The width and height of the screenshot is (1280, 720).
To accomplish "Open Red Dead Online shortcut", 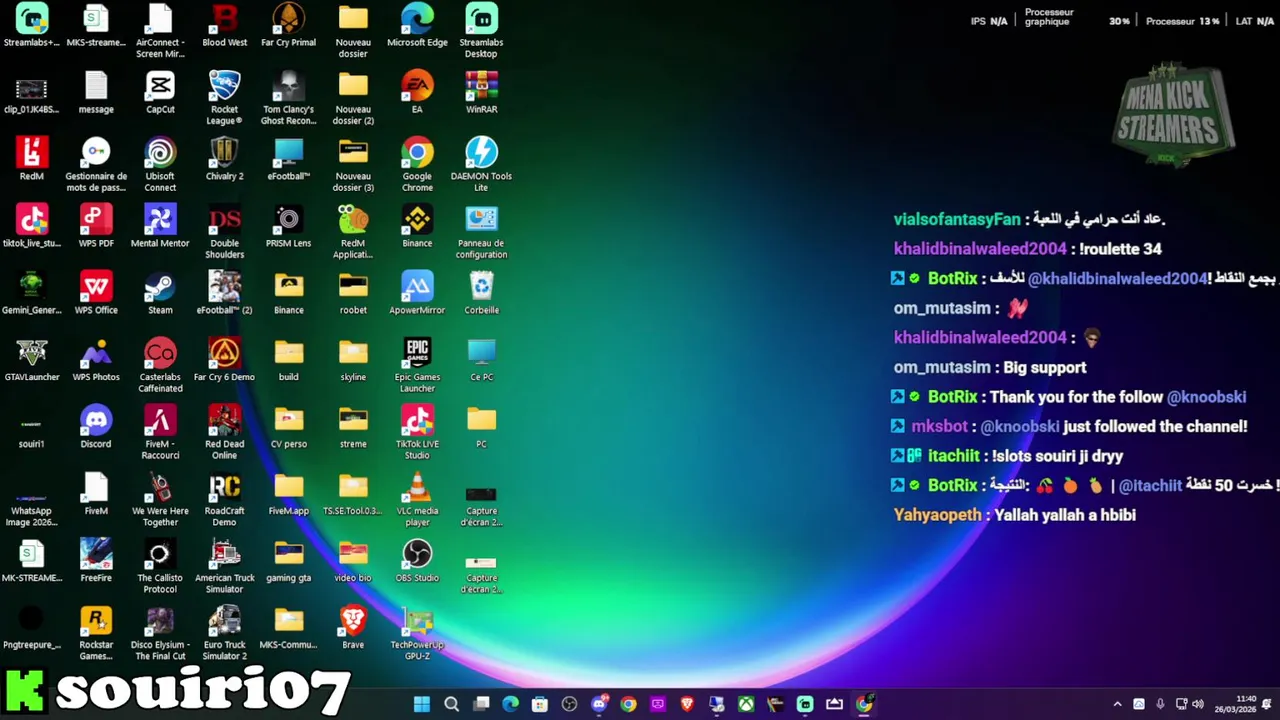I will tap(224, 433).
